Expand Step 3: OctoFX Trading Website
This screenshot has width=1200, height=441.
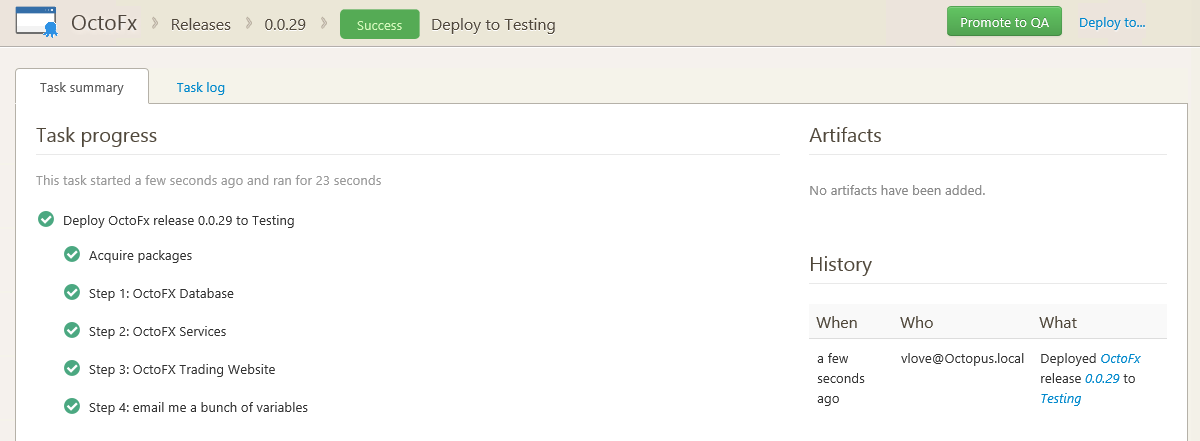182,369
